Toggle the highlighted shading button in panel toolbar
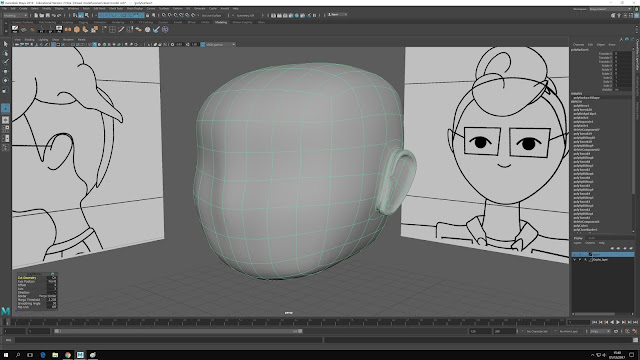The width and height of the screenshot is (640, 360). 94,44
